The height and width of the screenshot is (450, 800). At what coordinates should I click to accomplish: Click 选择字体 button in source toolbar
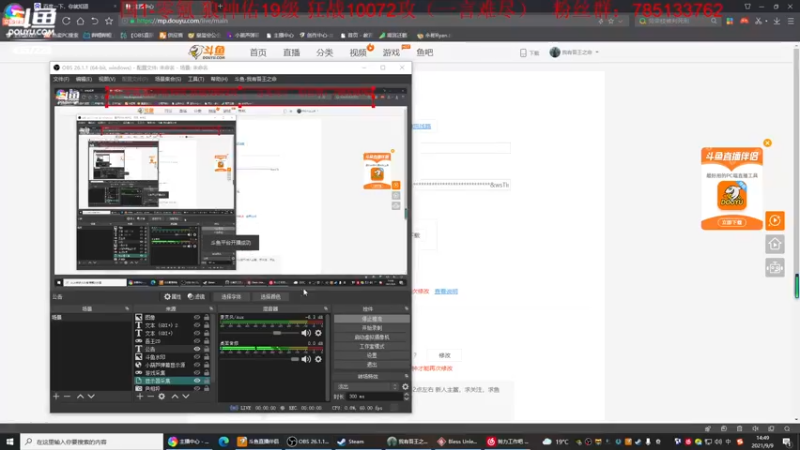231,296
